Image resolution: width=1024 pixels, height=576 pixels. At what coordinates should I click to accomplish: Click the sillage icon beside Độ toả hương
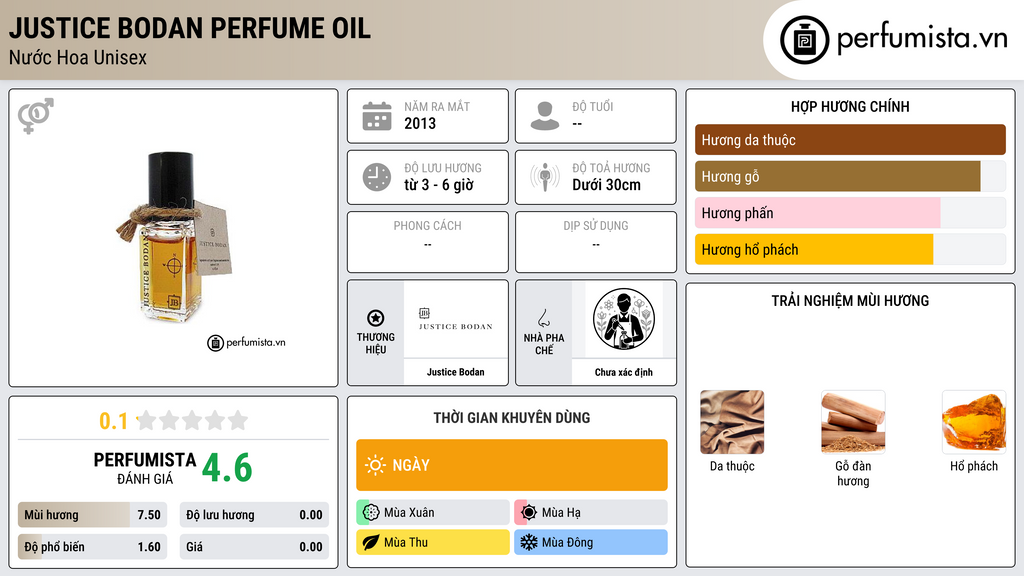pos(545,177)
